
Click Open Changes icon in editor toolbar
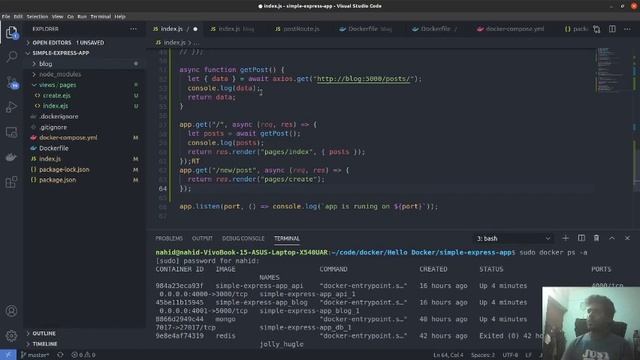(597, 29)
